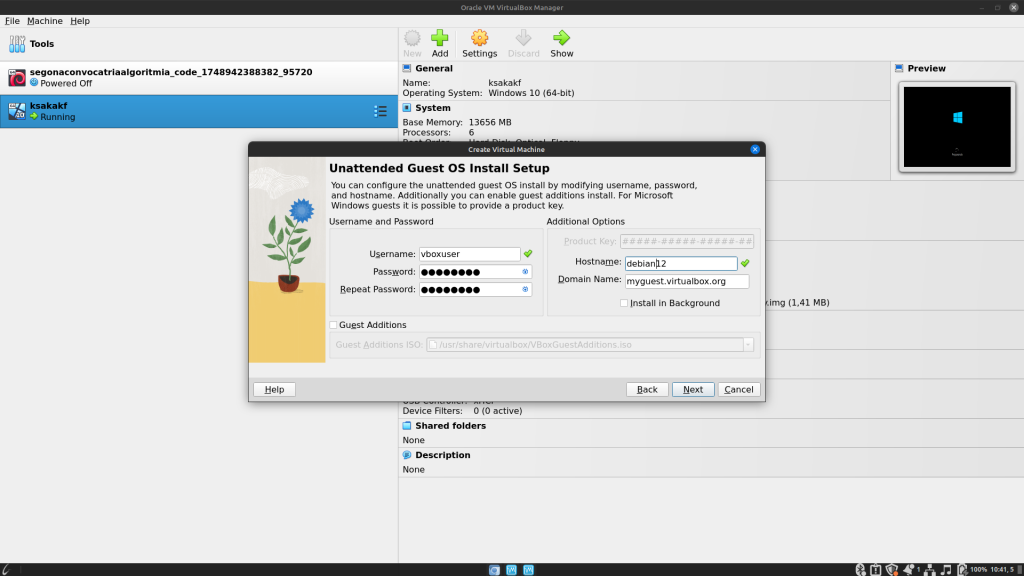The height and width of the screenshot is (576, 1024).
Task: Open the Machine menu
Action: [44, 21]
